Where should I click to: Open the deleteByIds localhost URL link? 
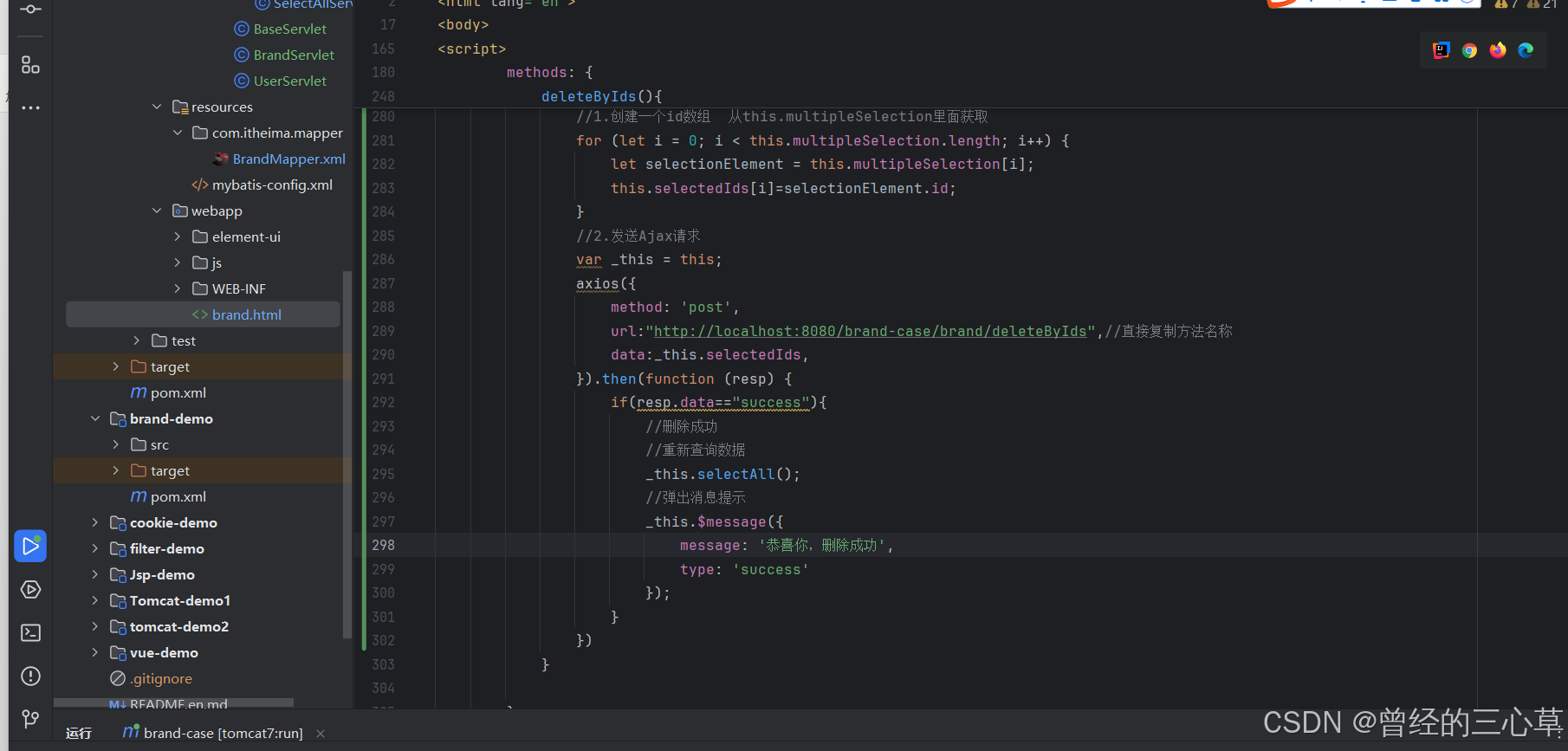pos(870,331)
